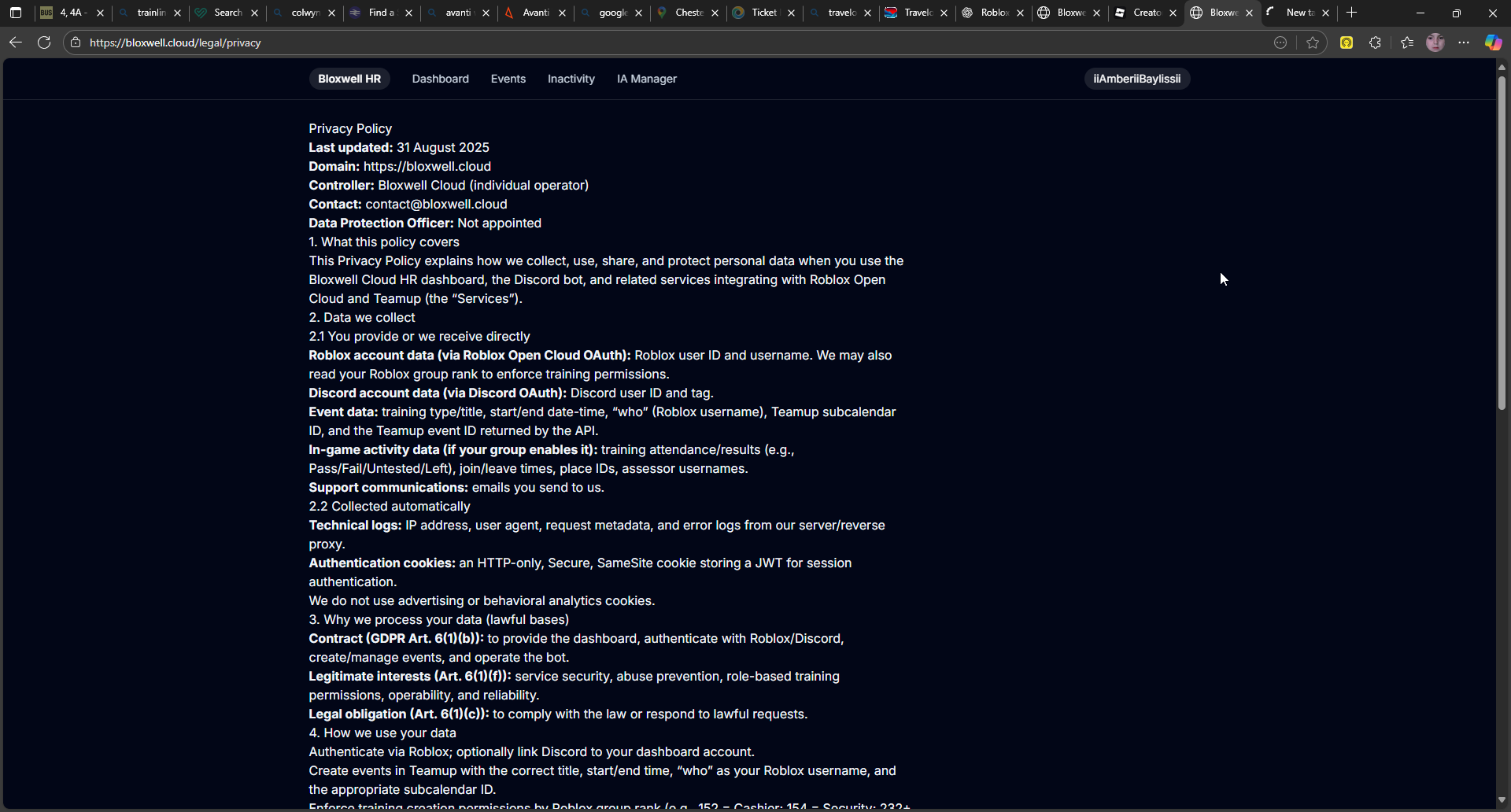Open the Events nav link
The width and height of the screenshot is (1511, 812).
508,79
